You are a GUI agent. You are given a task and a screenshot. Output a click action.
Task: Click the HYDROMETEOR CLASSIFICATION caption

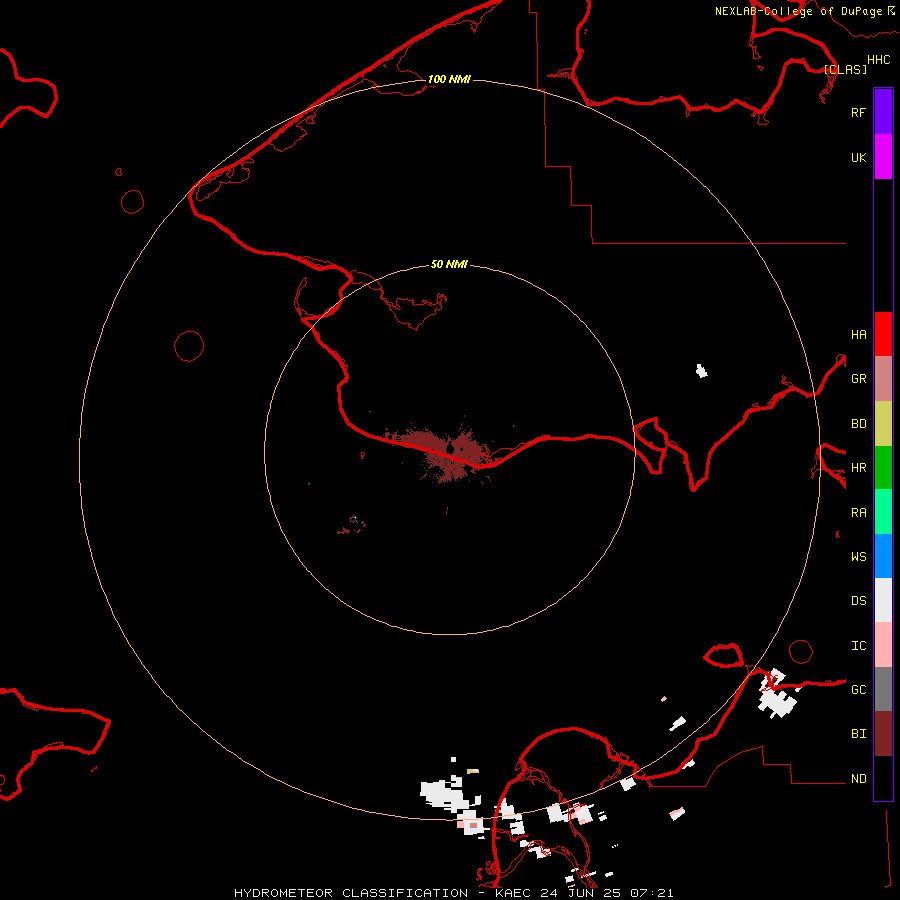(x=351, y=893)
